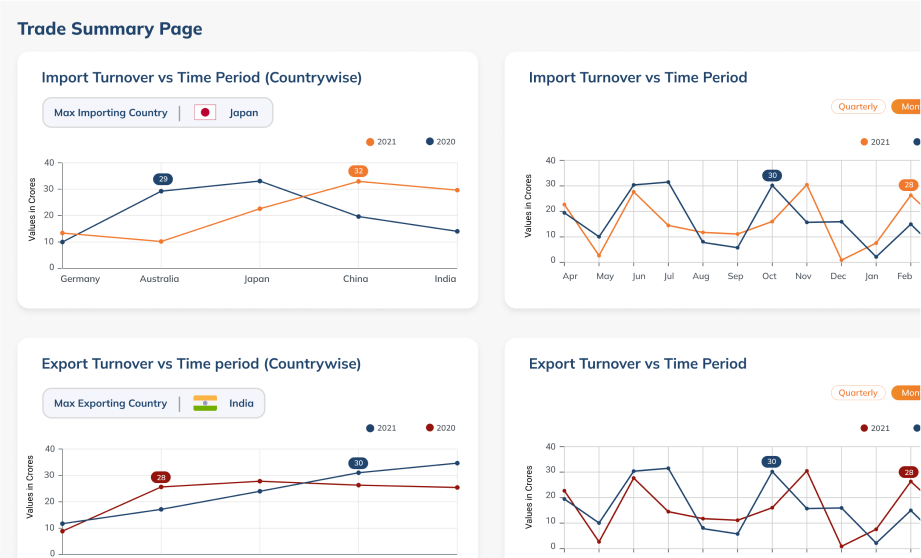This screenshot has width=921, height=558.
Task: Toggle the 2020 navy legend dot in countrywise import chart
Action: (x=430, y=142)
